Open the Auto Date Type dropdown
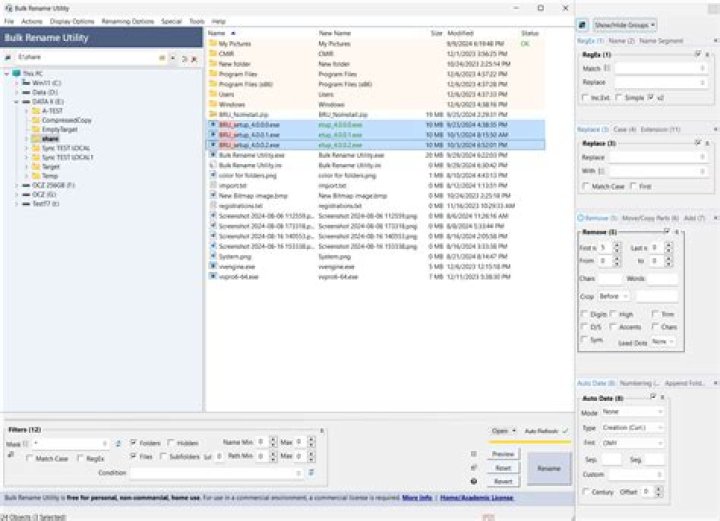The image size is (720, 521). coord(632,427)
